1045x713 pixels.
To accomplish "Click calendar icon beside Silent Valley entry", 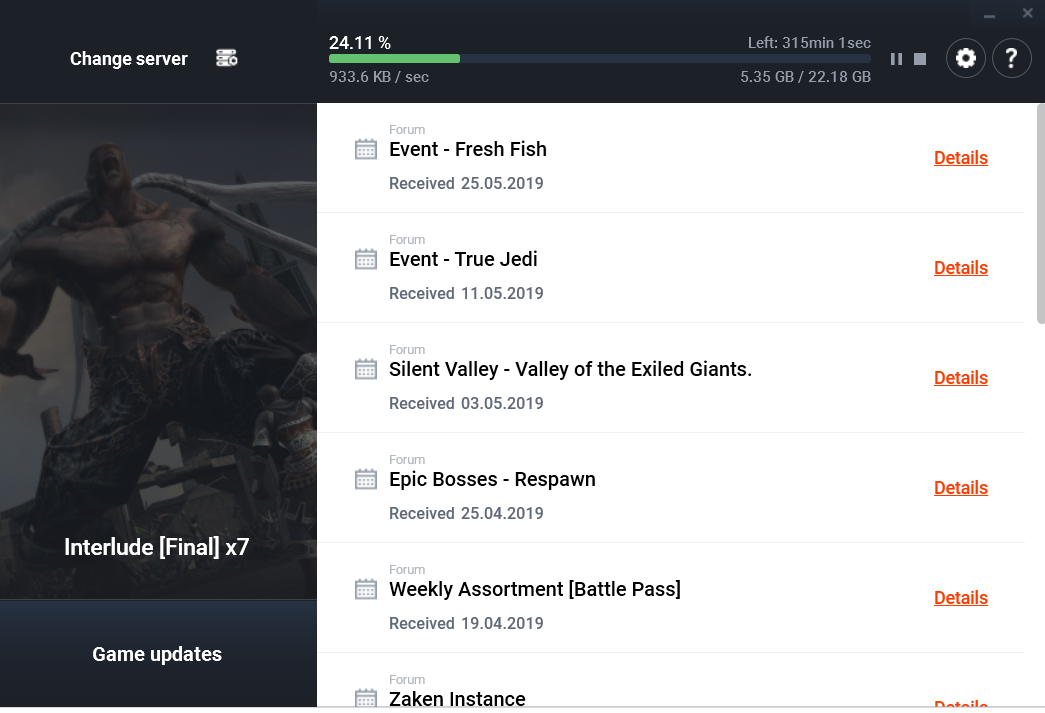I will click(366, 370).
